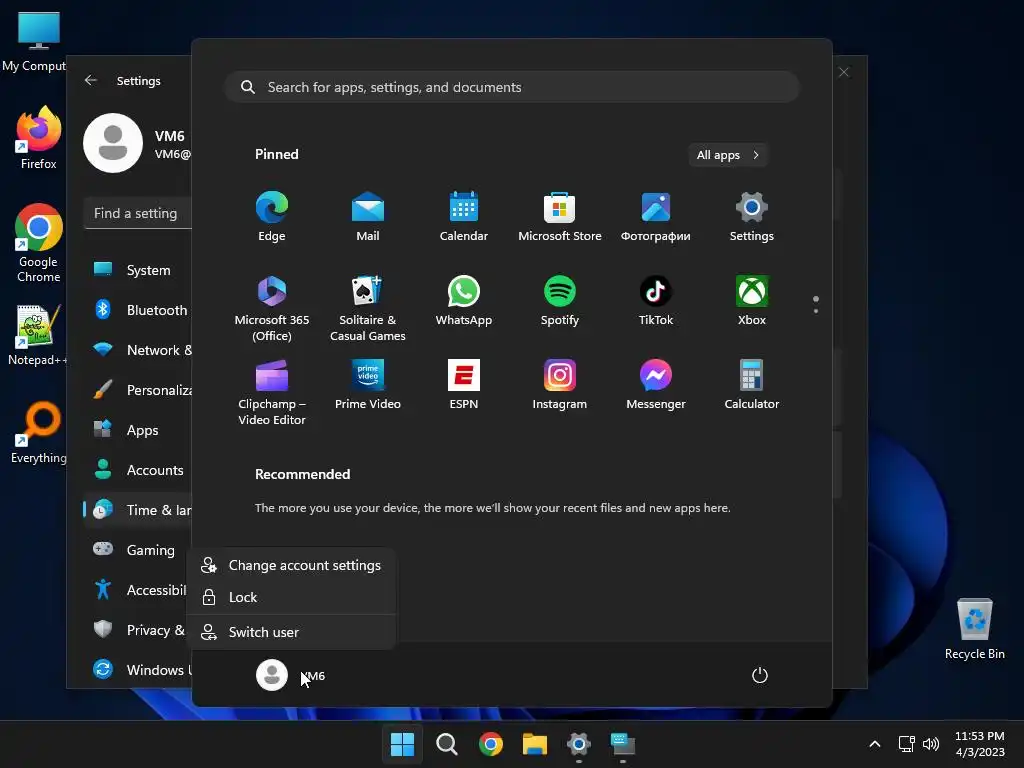Expand the All apps list
This screenshot has width=1024, height=768.
pyautogui.click(x=728, y=155)
